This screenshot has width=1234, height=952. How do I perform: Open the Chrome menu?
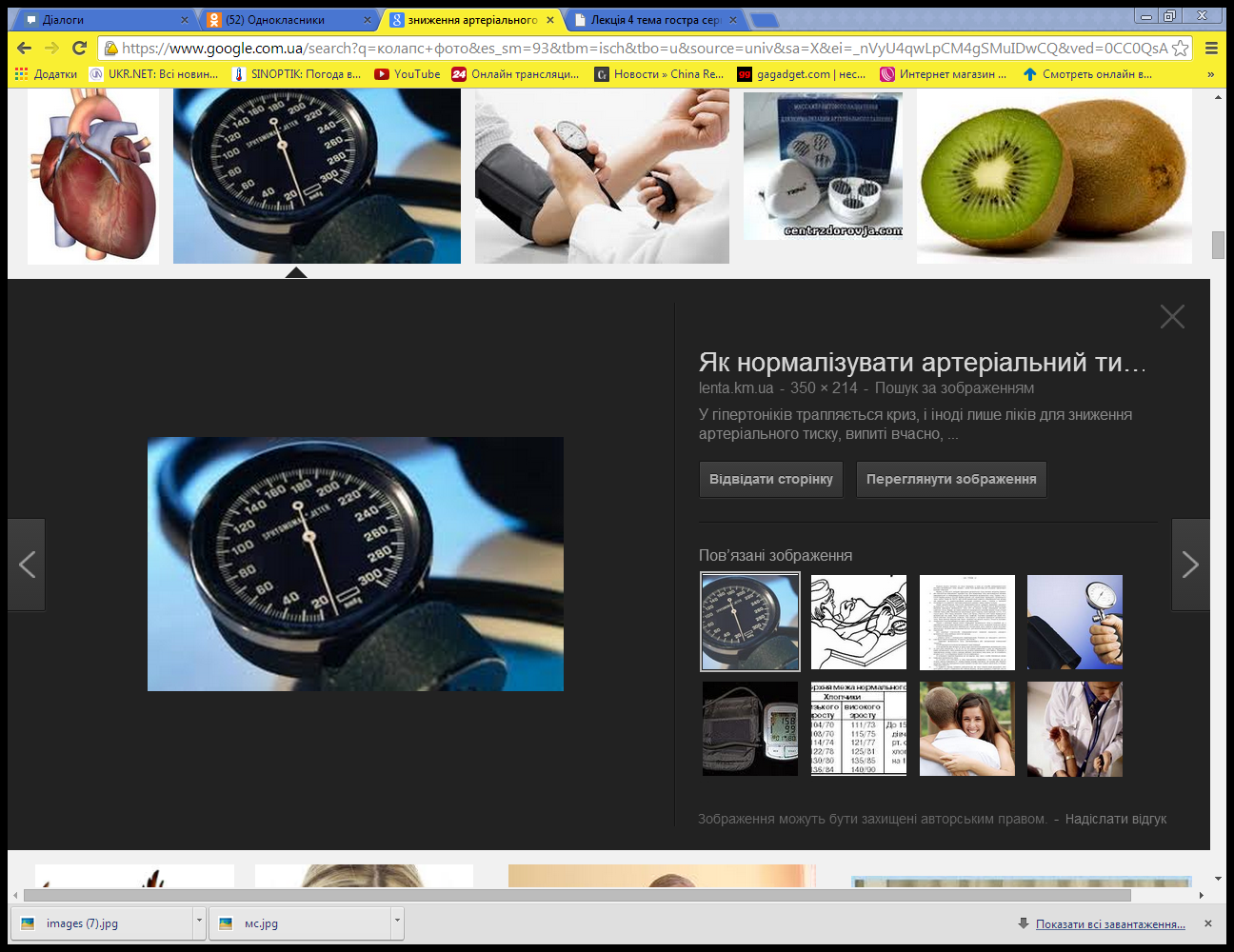(x=1211, y=49)
